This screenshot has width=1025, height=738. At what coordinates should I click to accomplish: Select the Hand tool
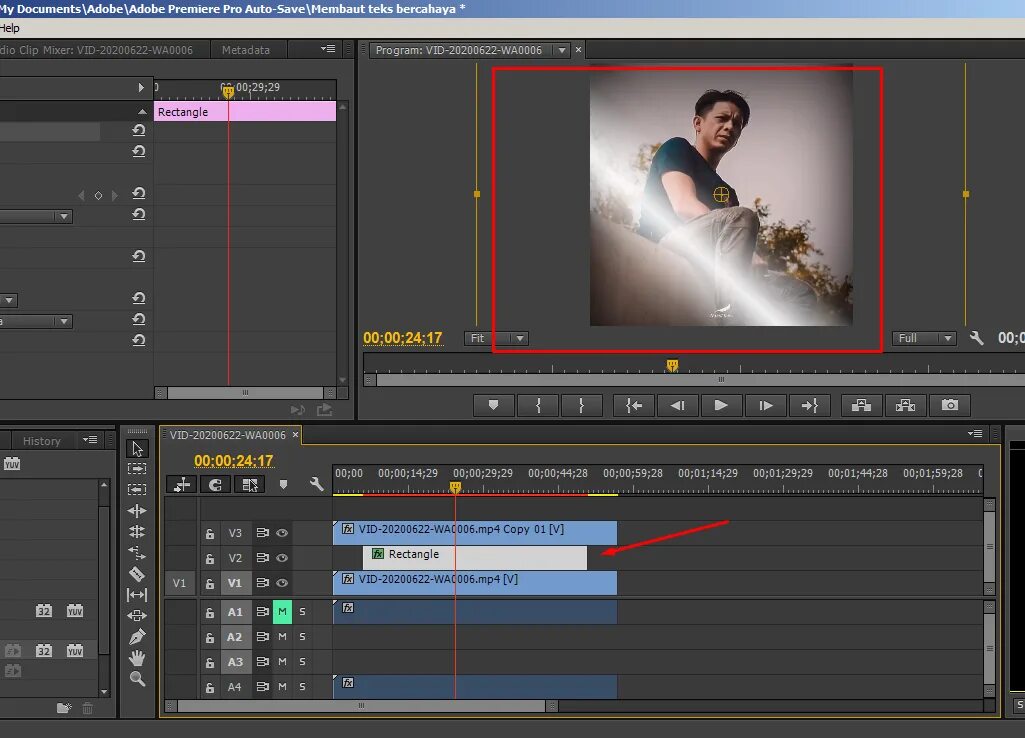(x=137, y=658)
